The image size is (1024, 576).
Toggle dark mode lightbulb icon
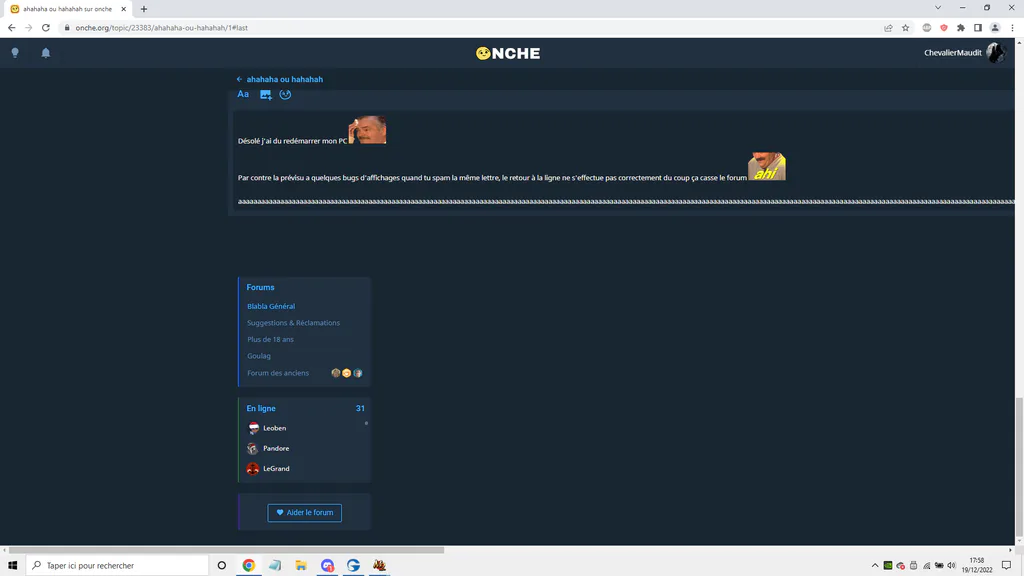[15, 53]
